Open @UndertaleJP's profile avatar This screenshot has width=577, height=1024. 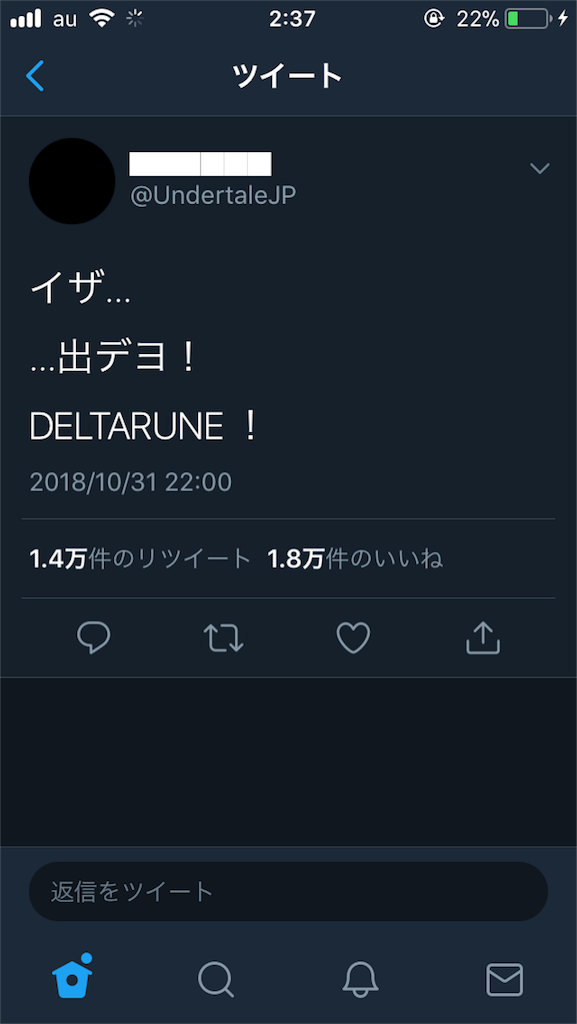71,182
